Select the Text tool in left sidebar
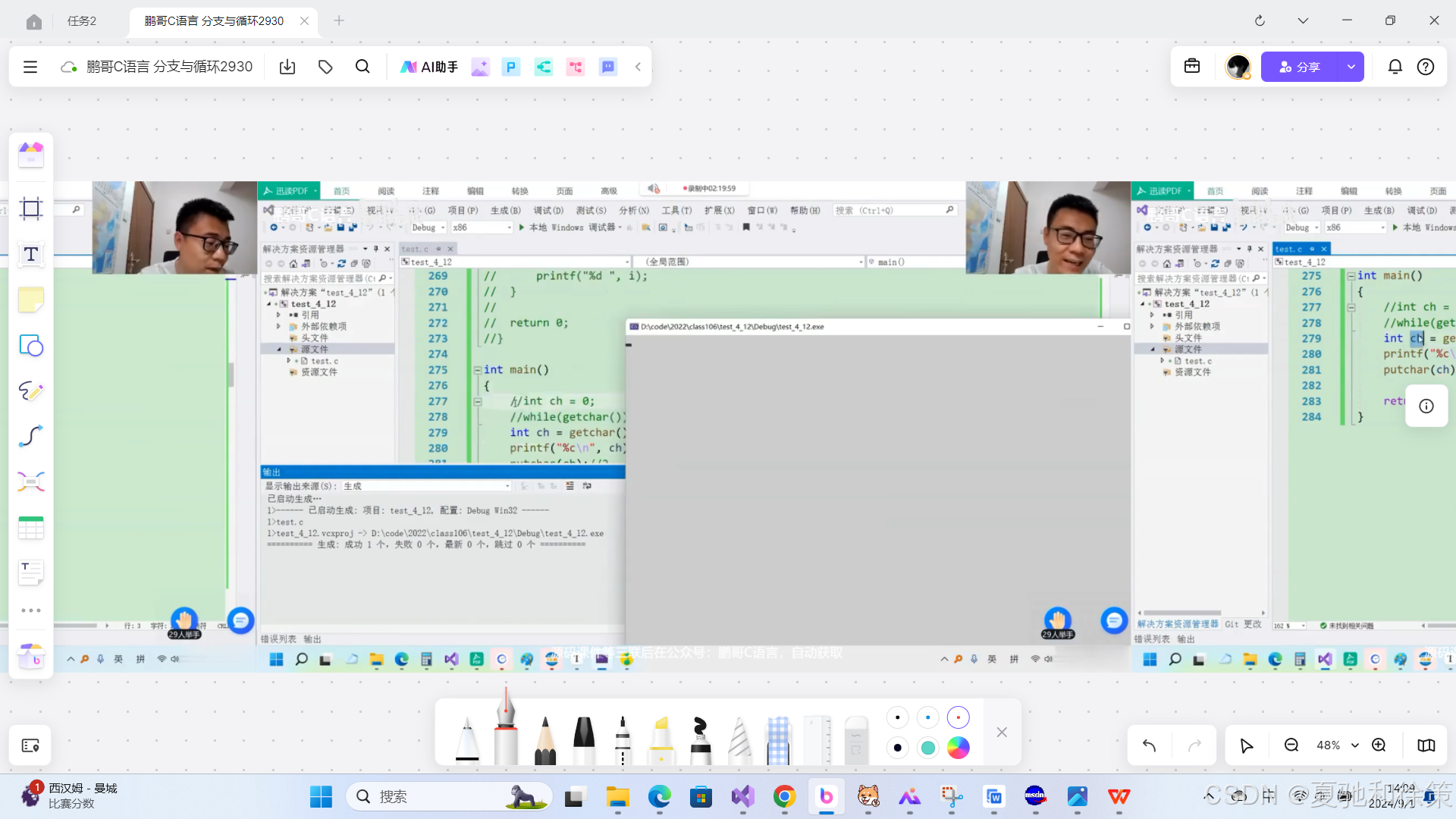Screen dimensions: 1456x819 [x=31, y=254]
